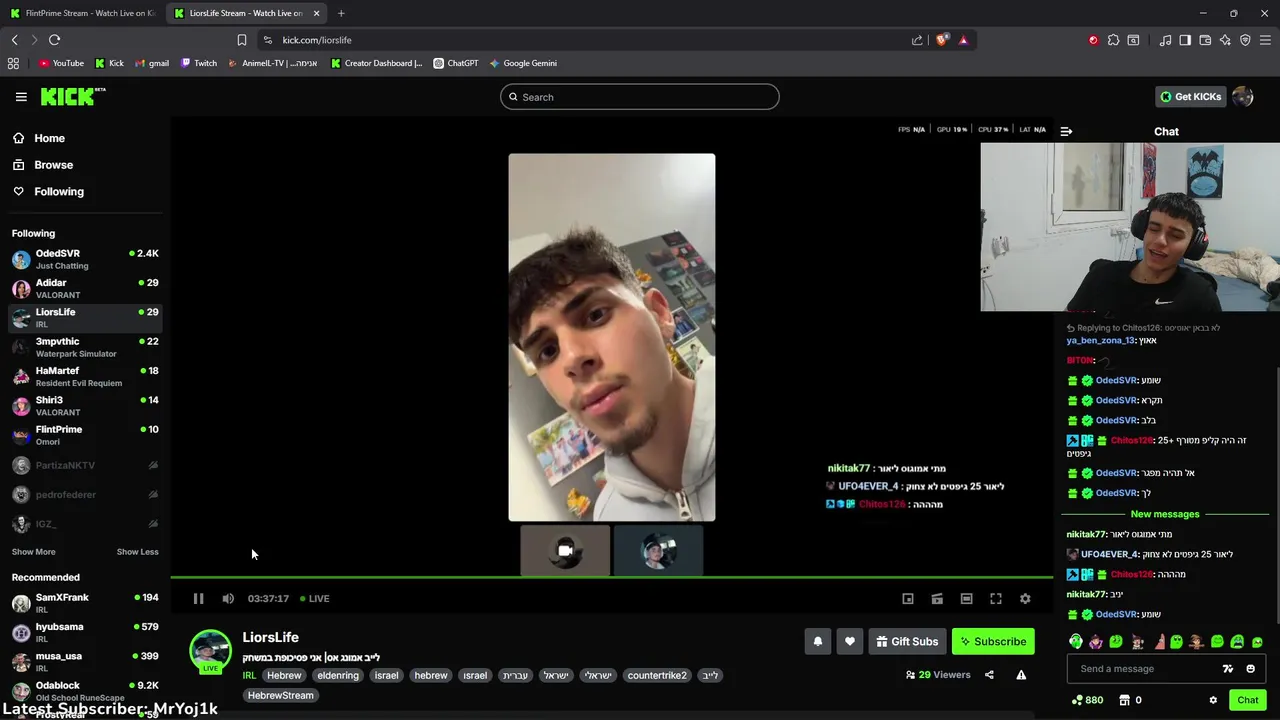The image size is (1280, 720).
Task: Click the first green headphones emote
Action: click(x=1076, y=642)
